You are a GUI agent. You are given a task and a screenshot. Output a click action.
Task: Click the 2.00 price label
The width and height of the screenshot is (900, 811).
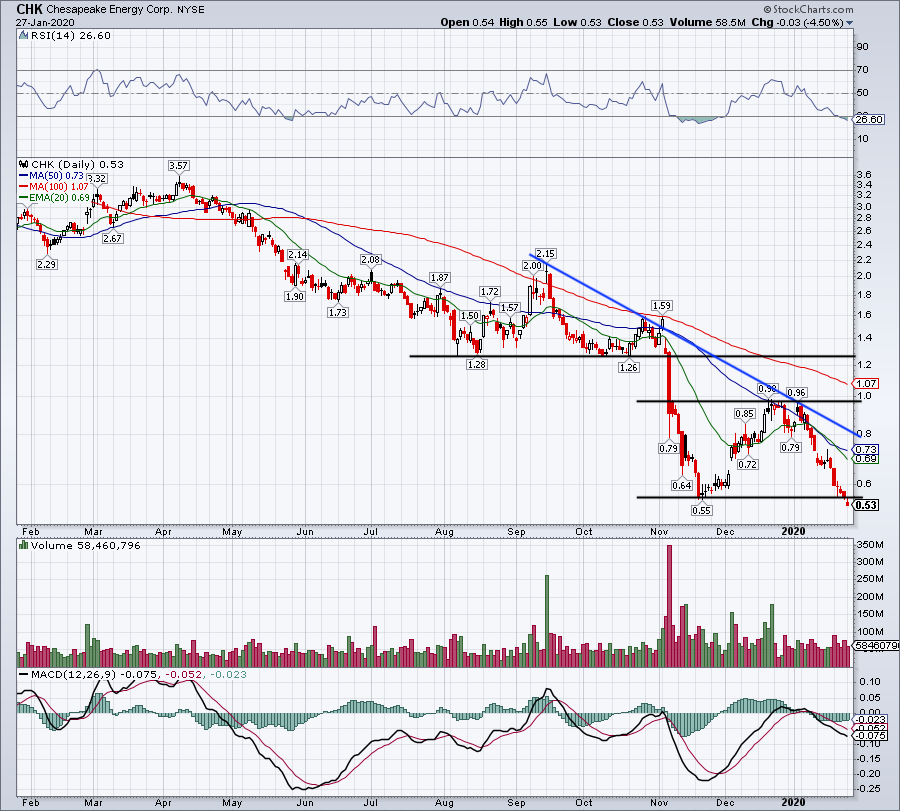click(x=532, y=265)
